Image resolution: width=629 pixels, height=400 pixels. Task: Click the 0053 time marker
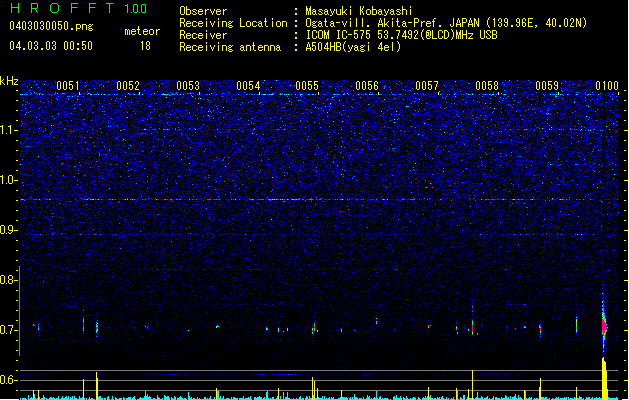coord(188,86)
